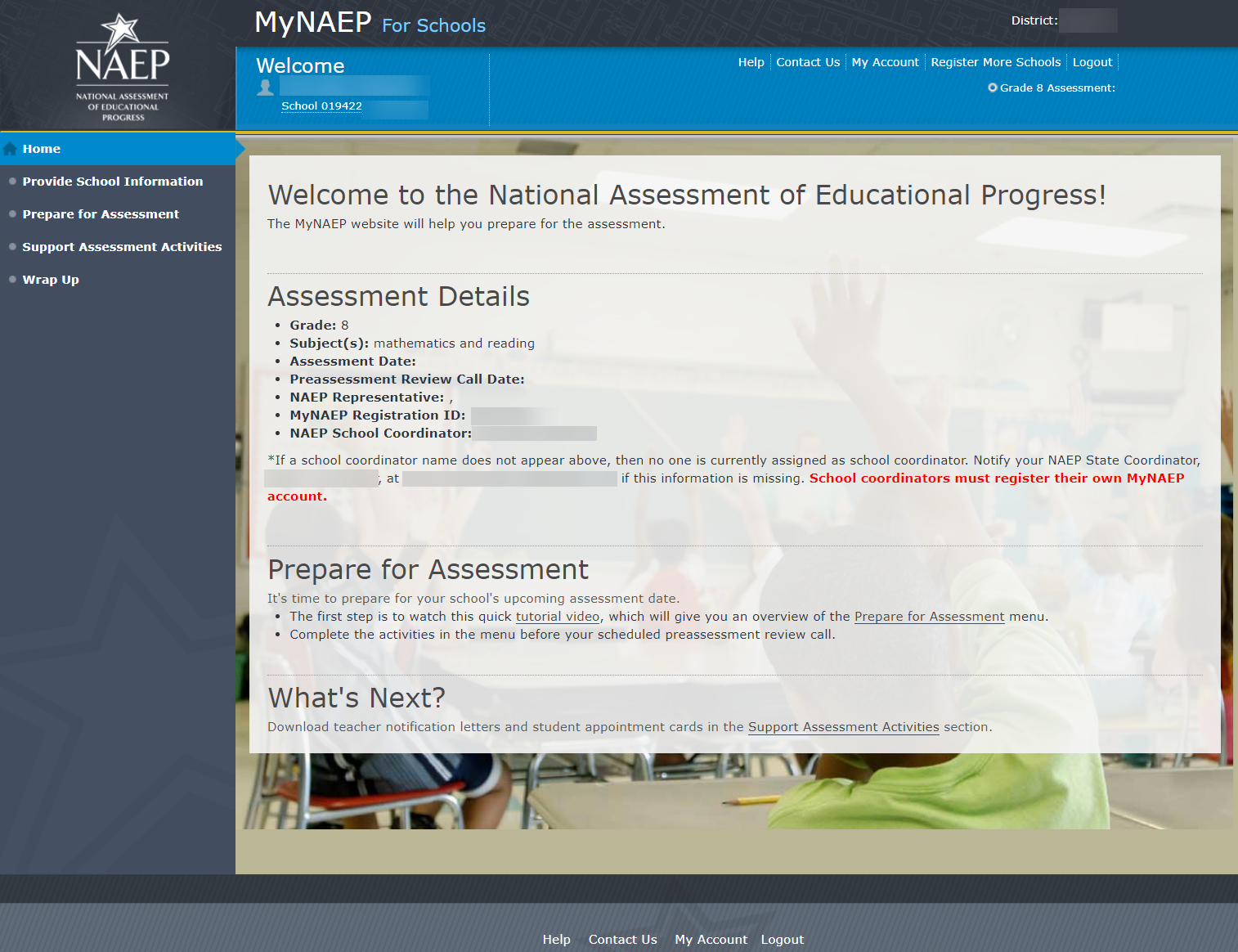Click Register More Schools link
1238x952 pixels.
996,62
